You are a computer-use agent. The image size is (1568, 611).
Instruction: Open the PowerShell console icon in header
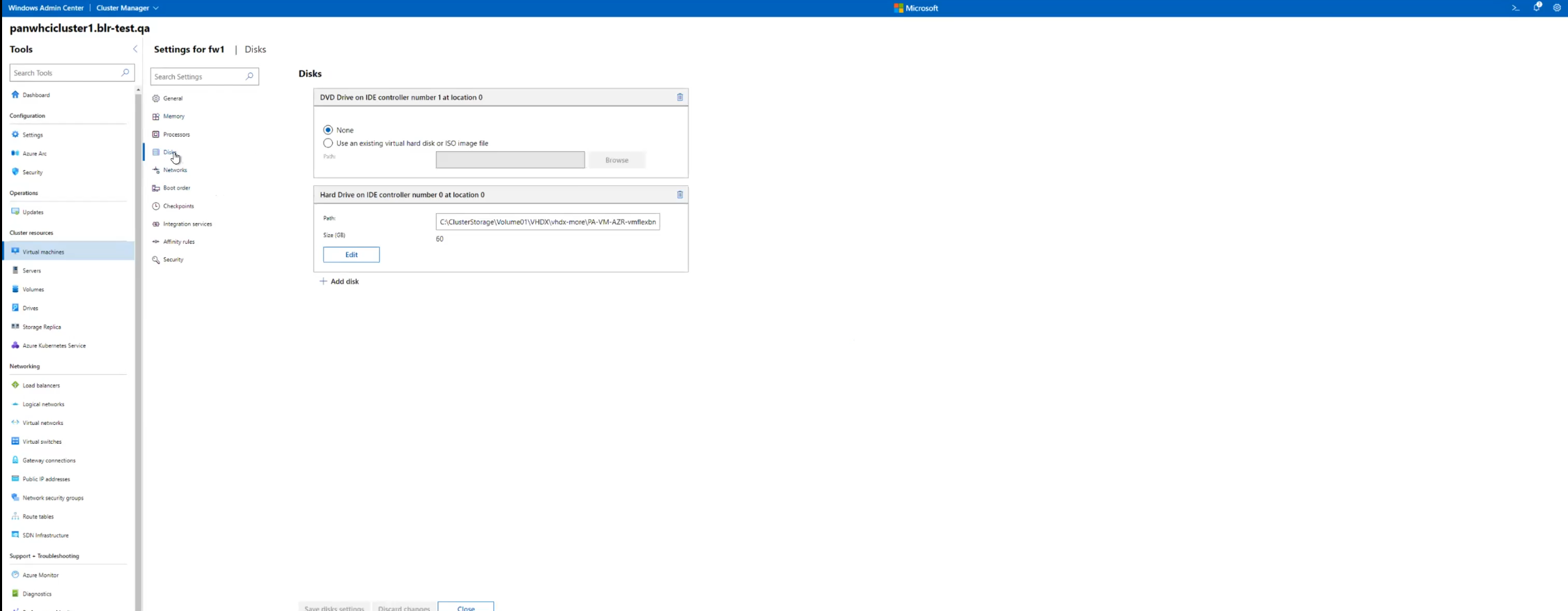1515,8
